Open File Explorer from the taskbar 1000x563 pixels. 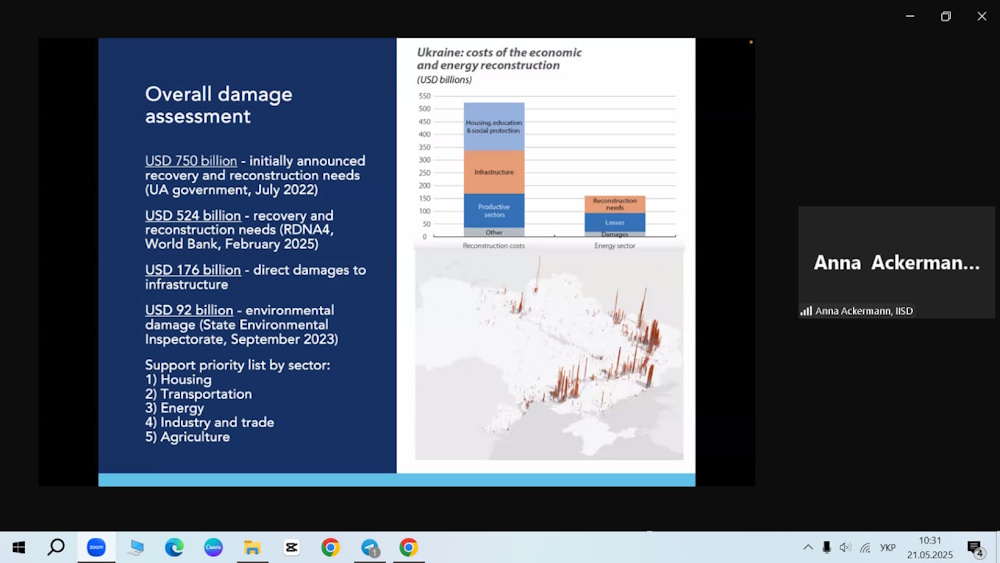point(252,547)
